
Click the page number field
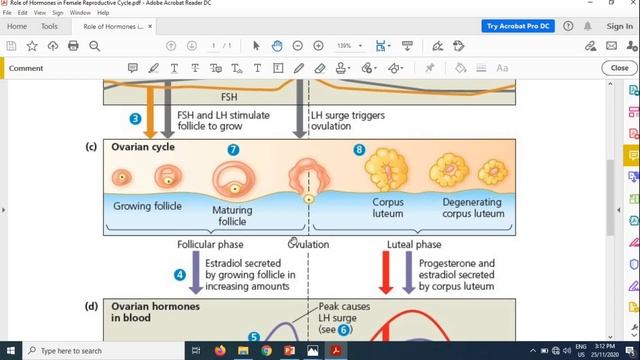point(213,46)
